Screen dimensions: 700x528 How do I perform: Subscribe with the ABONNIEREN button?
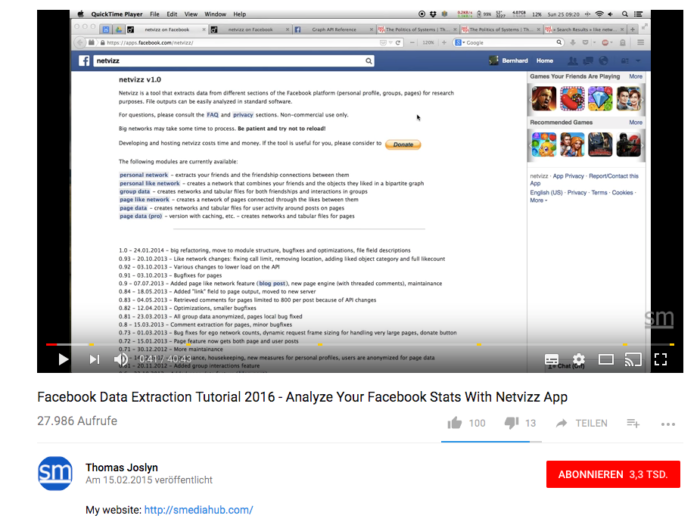[613, 474]
